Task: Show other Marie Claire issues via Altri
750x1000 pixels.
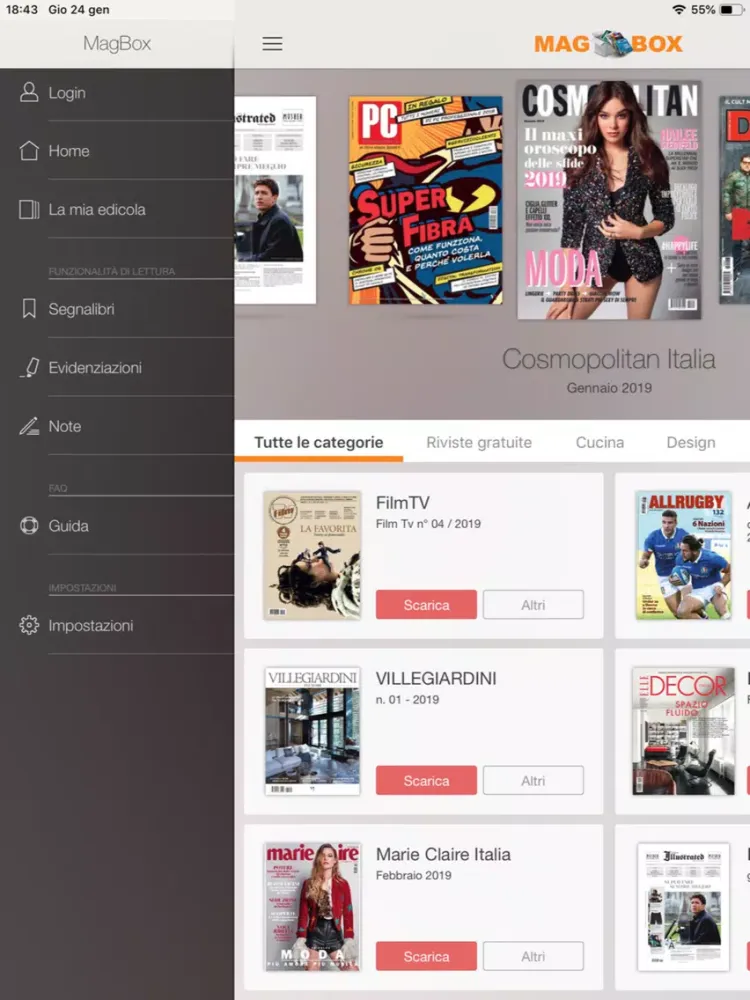Action: point(533,957)
